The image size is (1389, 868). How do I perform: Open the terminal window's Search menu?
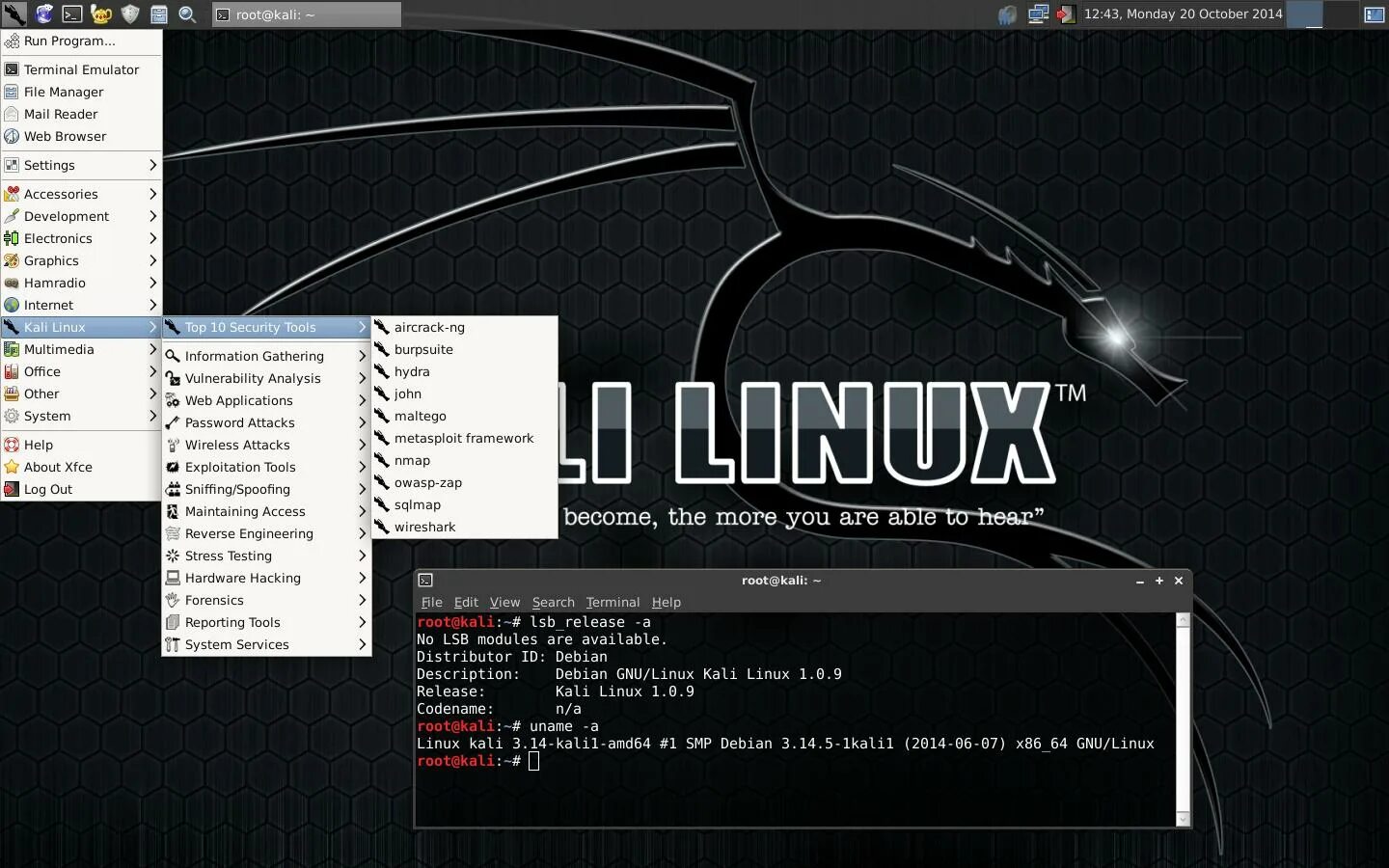(x=553, y=602)
